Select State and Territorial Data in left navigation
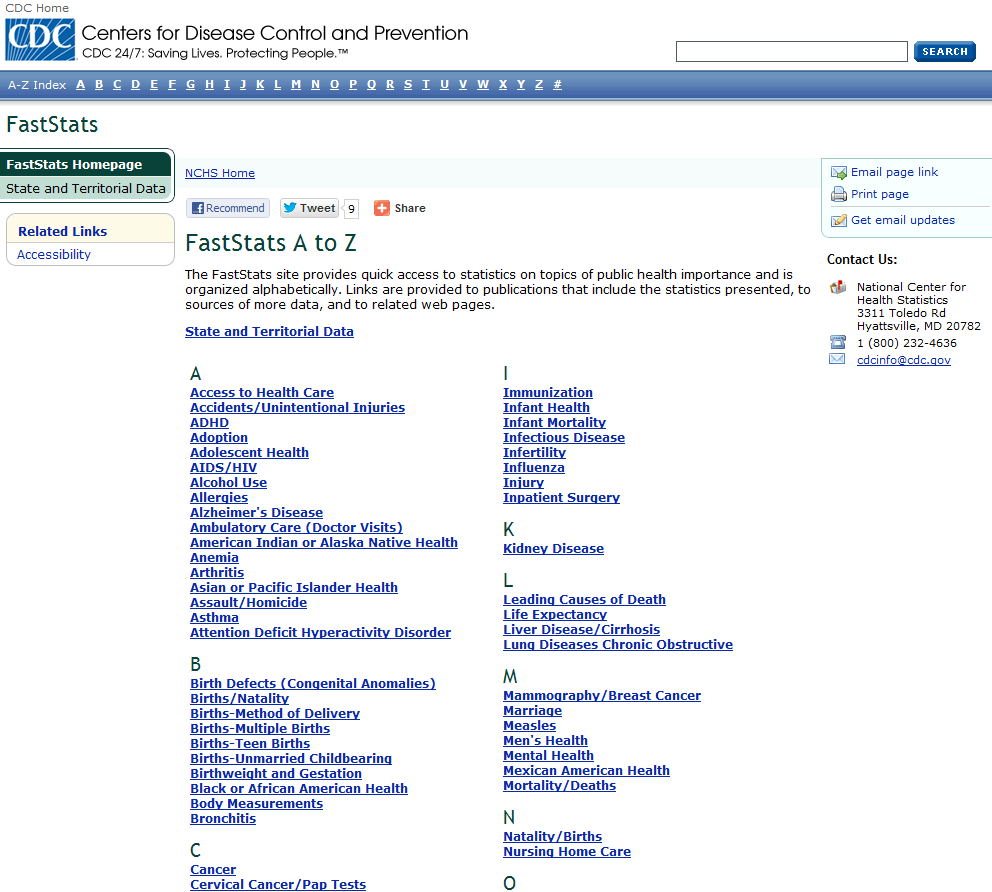This screenshot has height=892, width=992. point(85,189)
